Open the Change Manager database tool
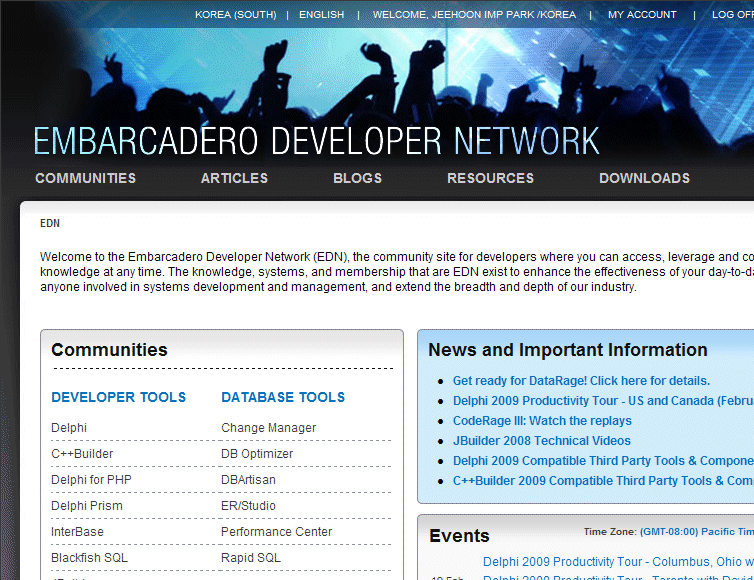The width and height of the screenshot is (754, 580). (268, 428)
